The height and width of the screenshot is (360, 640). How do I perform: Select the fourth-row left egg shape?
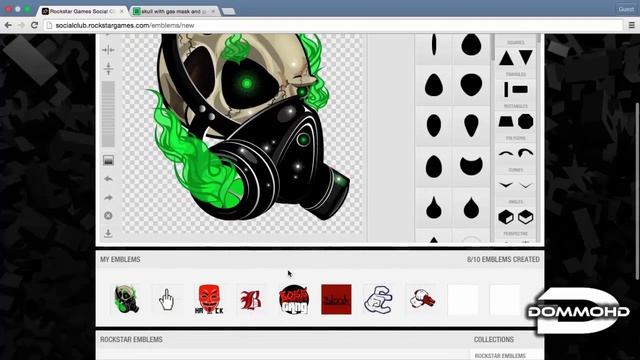coord(434,166)
